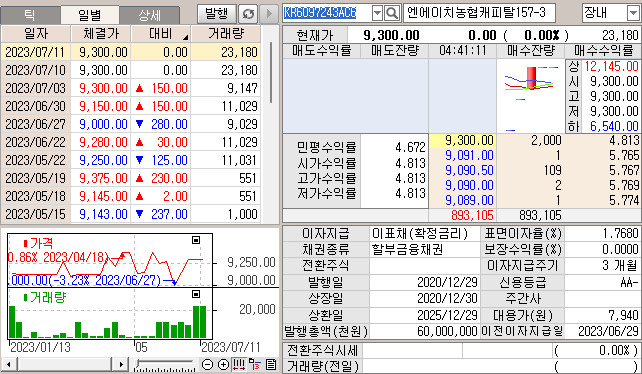Open the bond code dropdown arrow
The width and height of the screenshot is (642, 374).
[x=377, y=14]
